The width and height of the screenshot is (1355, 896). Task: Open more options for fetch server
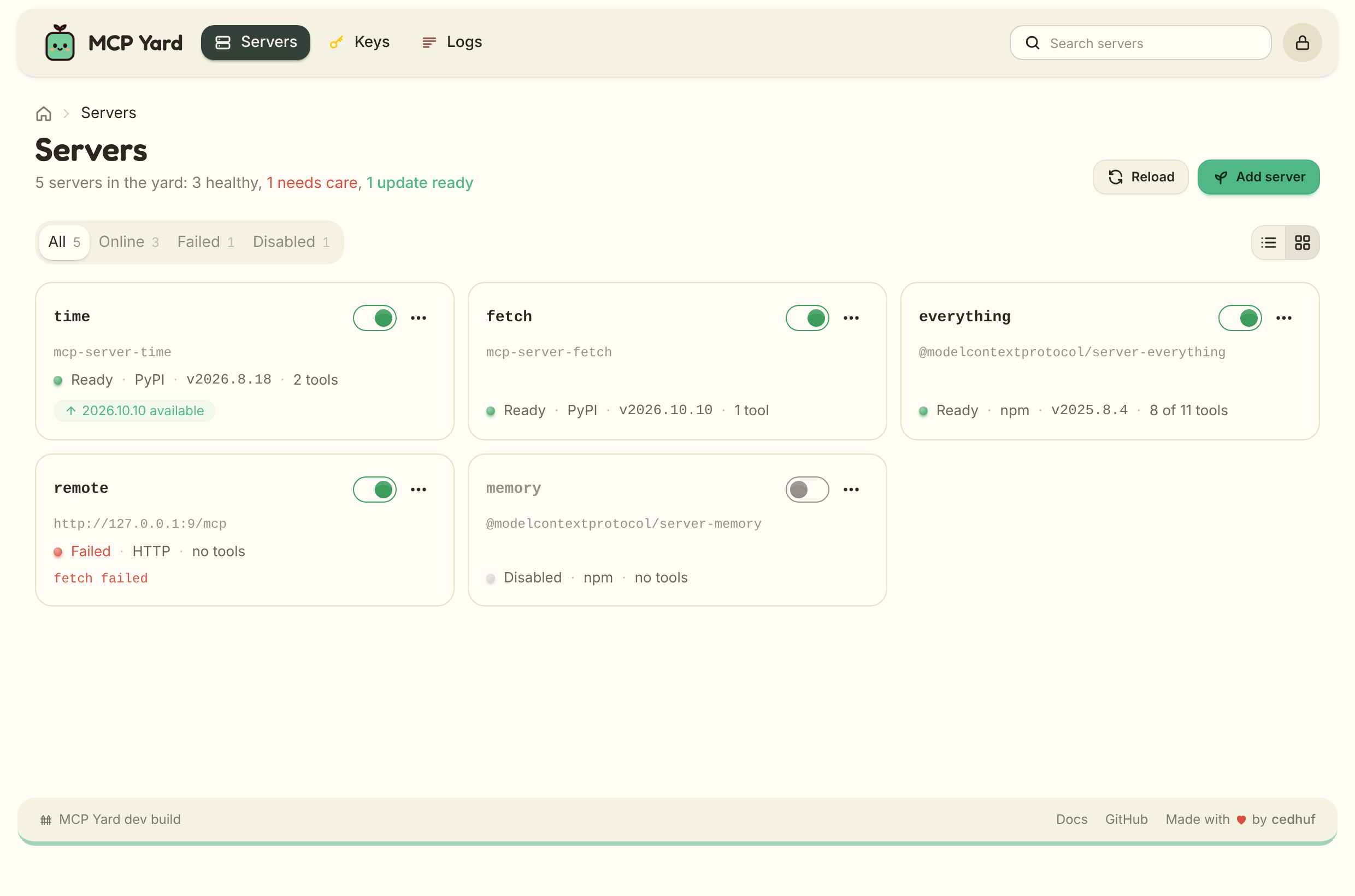[x=851, y=318]
